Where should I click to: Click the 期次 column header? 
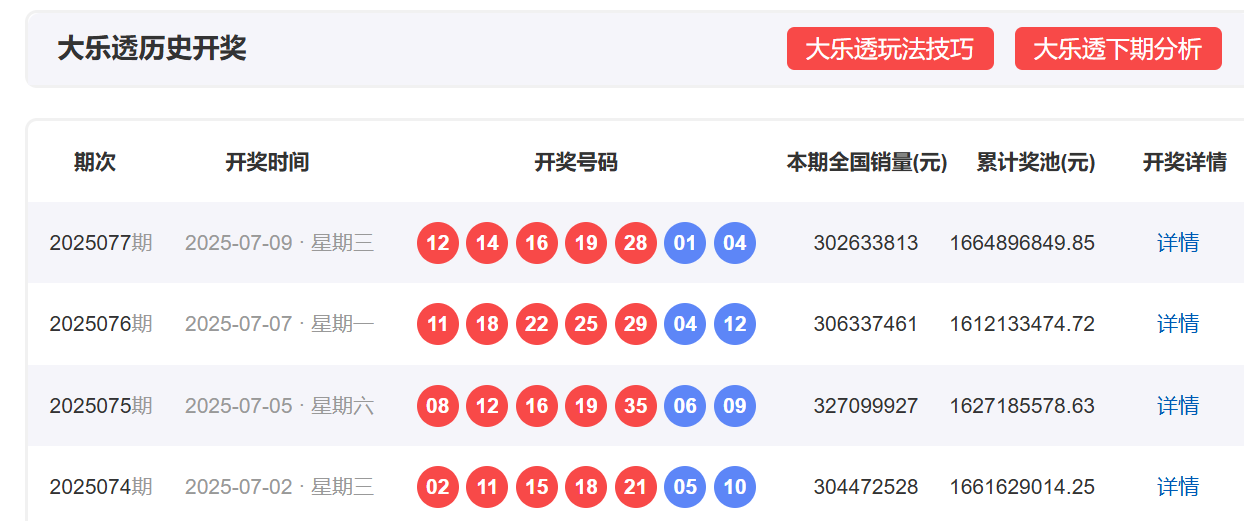point(95,162)
